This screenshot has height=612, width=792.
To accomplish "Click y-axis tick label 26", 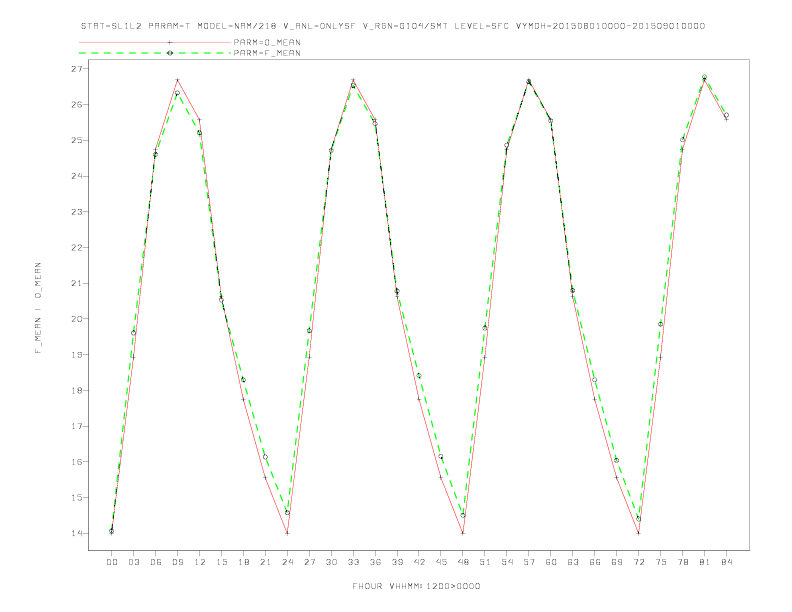I will tap(77, 105).
